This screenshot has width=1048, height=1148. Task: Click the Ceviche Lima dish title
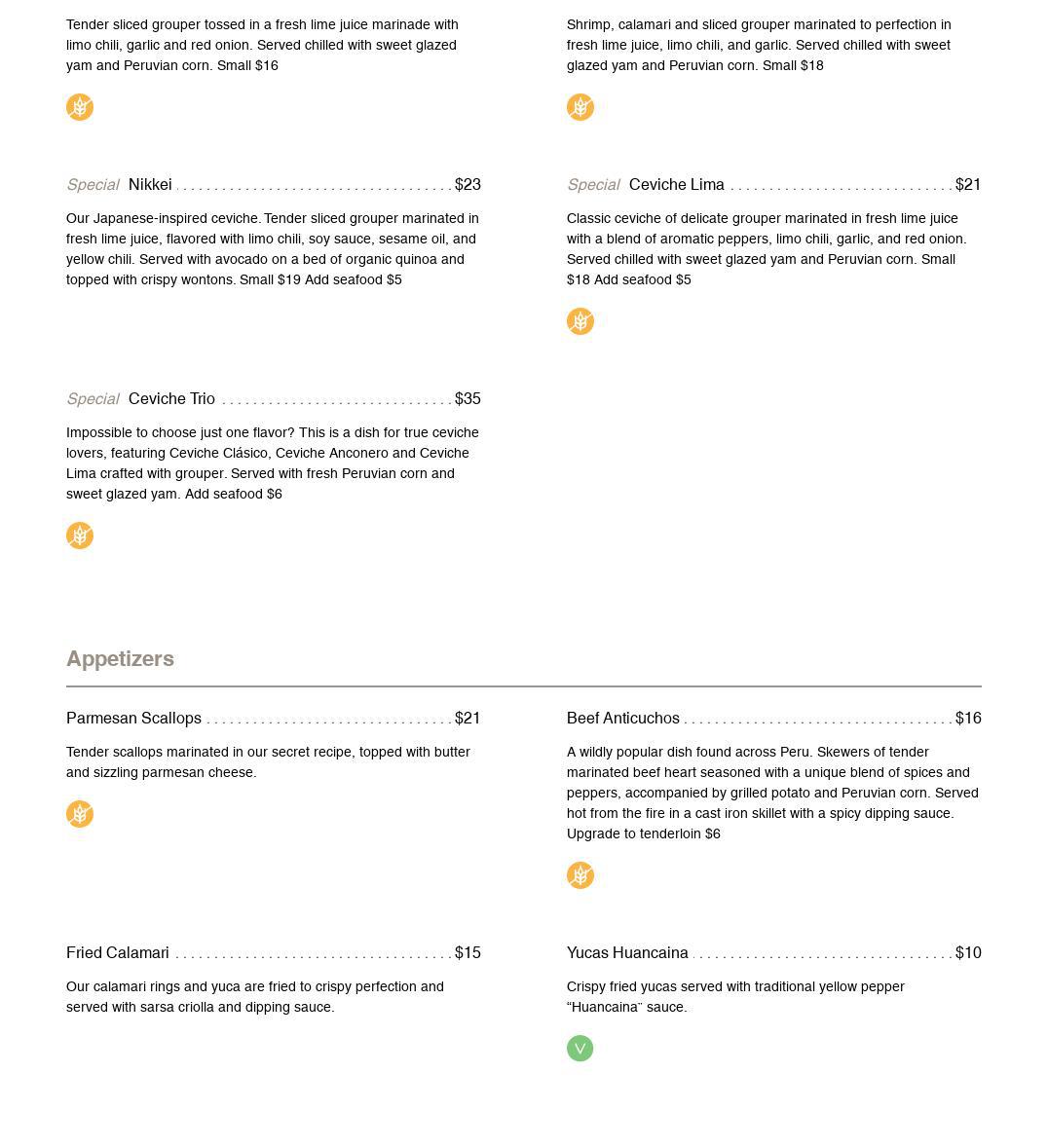(677, 185)
